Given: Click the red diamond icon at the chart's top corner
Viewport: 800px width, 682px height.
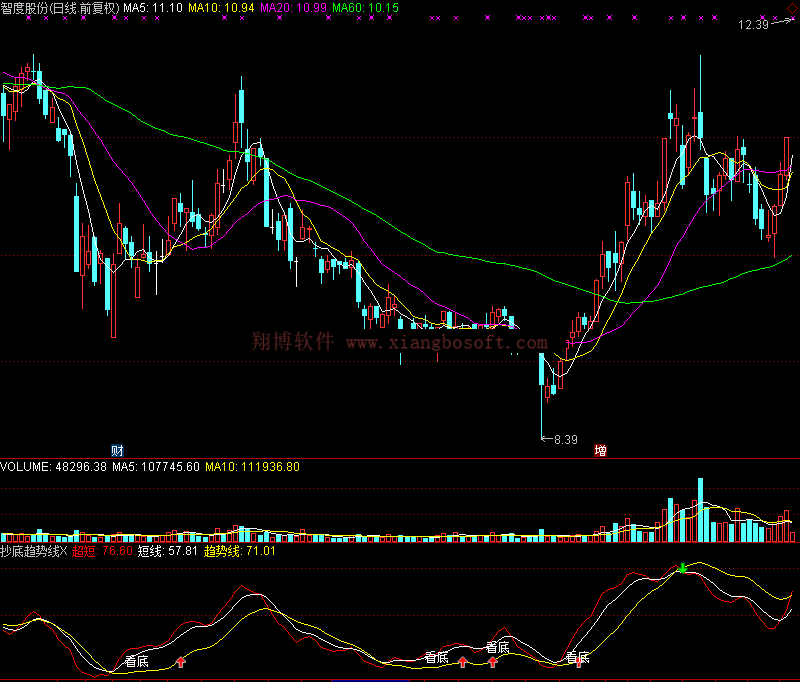Looking at the screenshot, I should tap(792, 9).
